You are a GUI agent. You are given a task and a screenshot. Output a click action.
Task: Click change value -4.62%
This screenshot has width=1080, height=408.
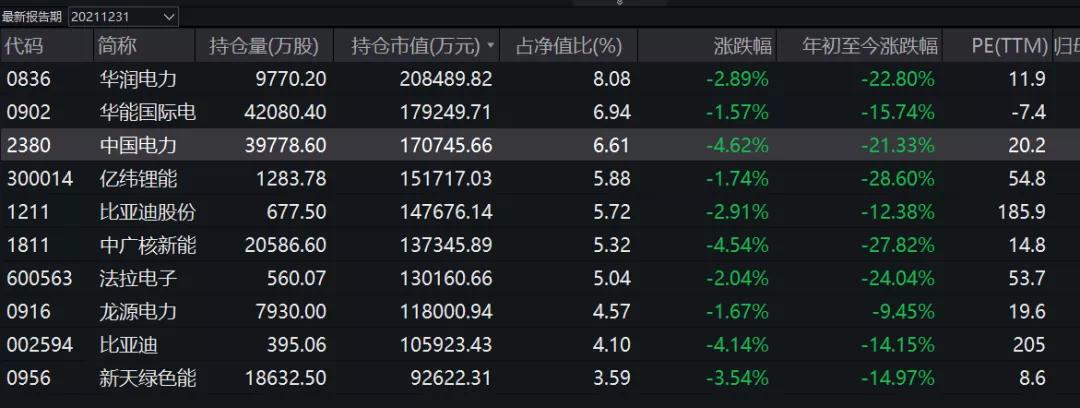[737, 145]
